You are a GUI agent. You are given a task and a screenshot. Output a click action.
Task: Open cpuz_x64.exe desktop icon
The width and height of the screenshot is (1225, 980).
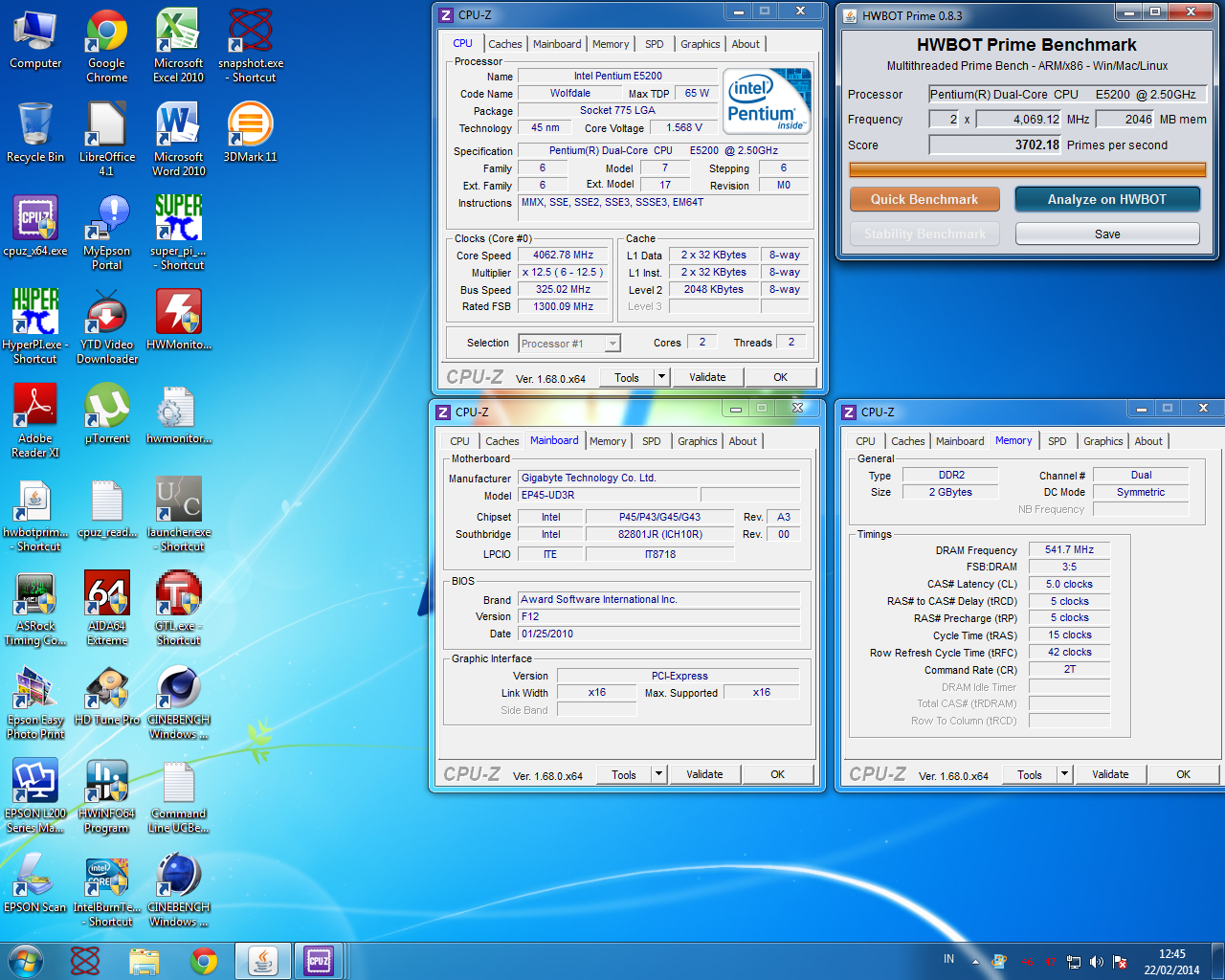(35, 227)
